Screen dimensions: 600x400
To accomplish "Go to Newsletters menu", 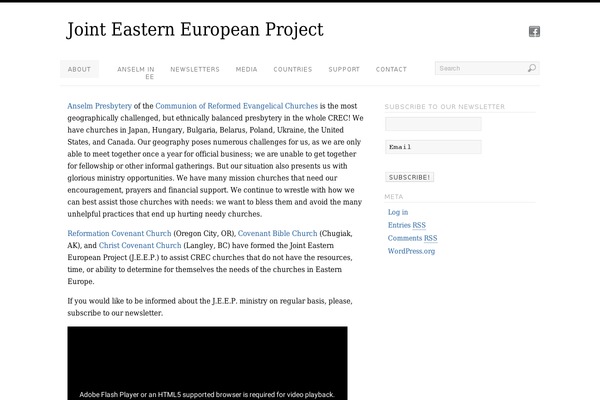I will pos(195,69).
